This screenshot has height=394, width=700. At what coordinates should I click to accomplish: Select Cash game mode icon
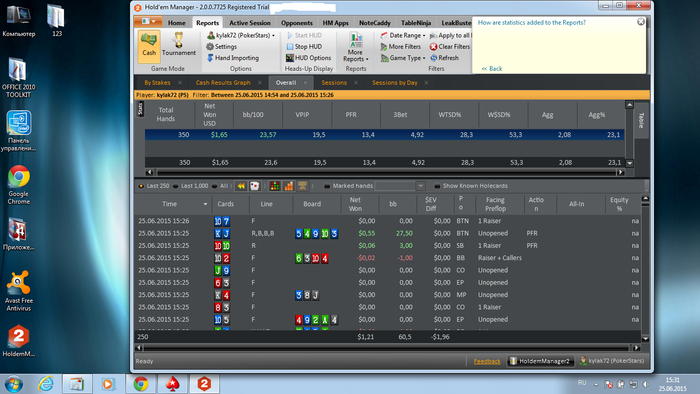[x=149, y=45]
